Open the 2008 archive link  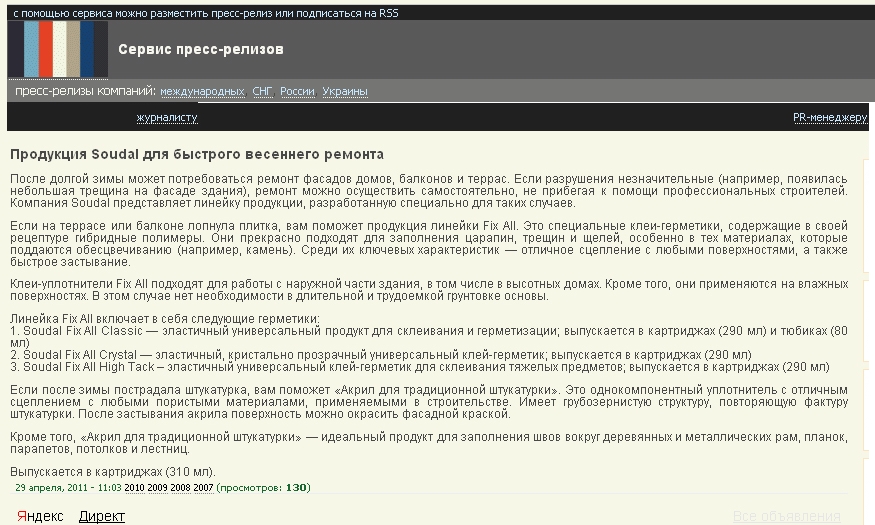tap(180, 488)
